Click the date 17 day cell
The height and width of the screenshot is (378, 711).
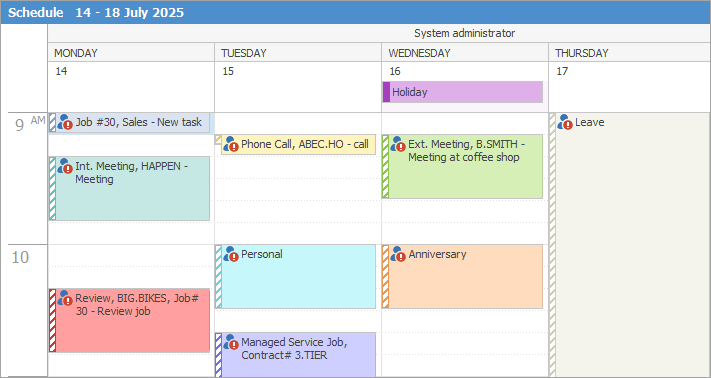[629, 87]
